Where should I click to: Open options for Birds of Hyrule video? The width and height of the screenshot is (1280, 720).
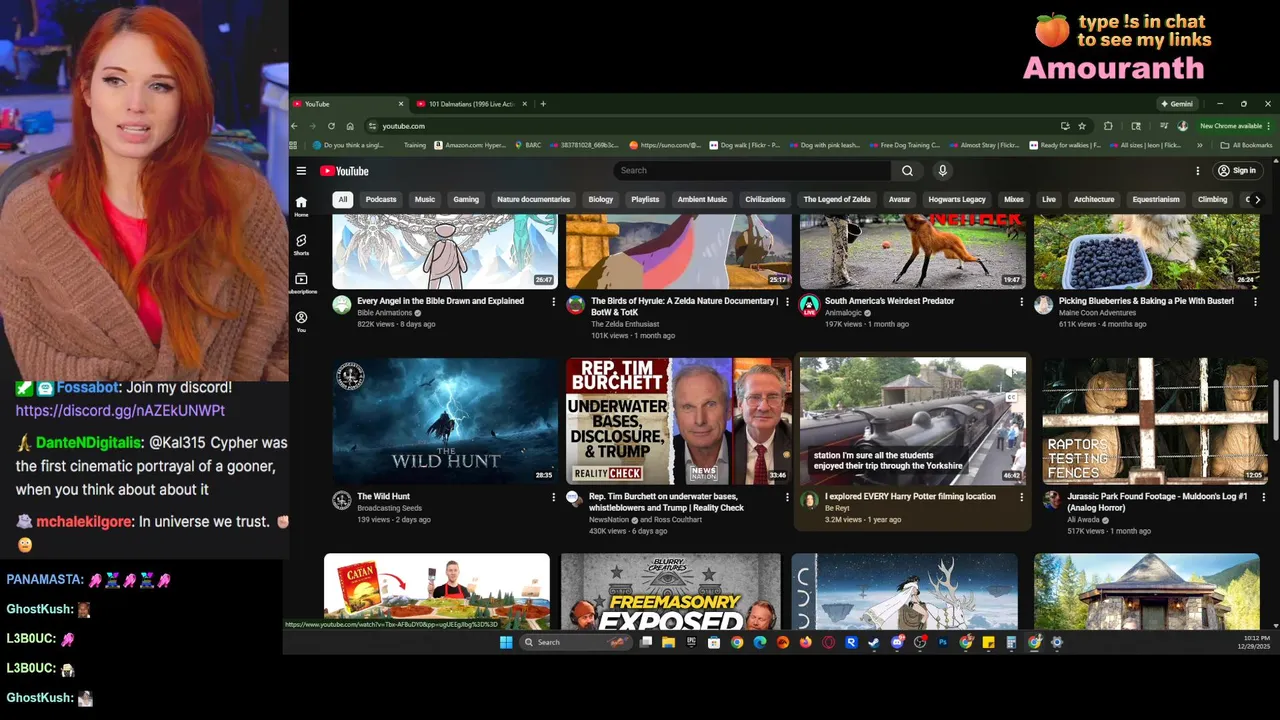(x=788, y=301)
